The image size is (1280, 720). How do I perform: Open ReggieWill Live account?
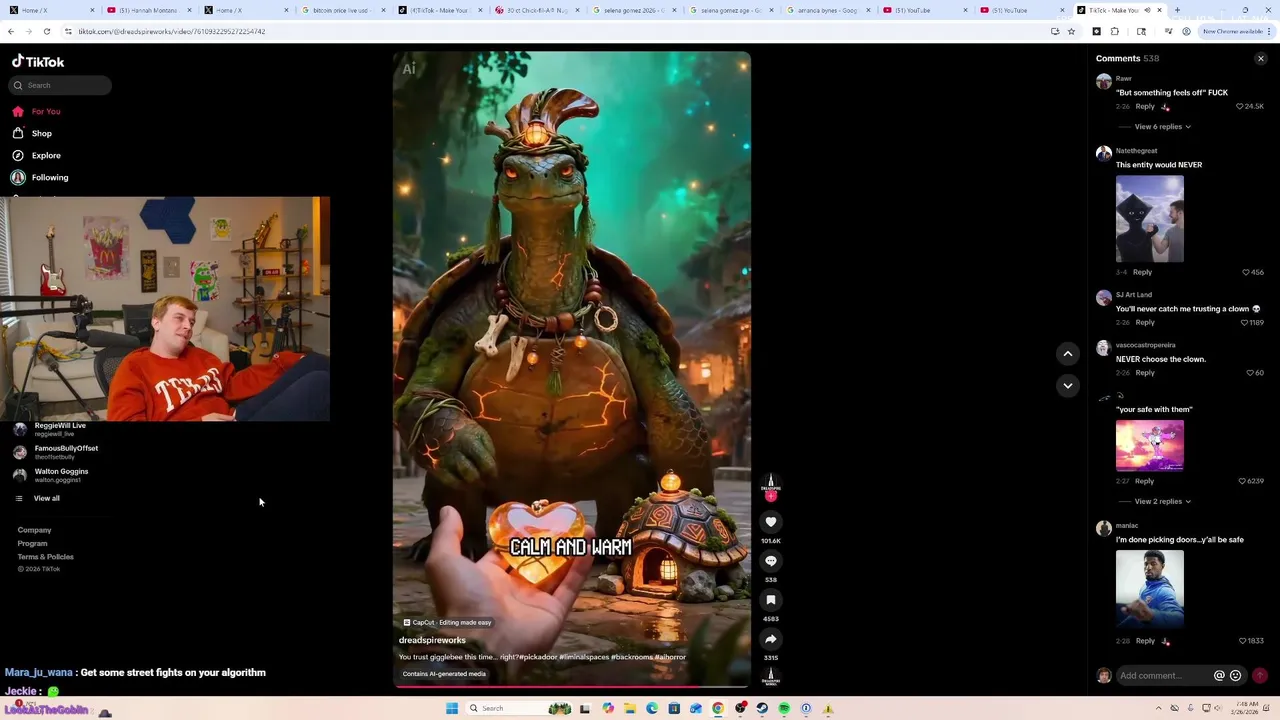coord(60,429)
